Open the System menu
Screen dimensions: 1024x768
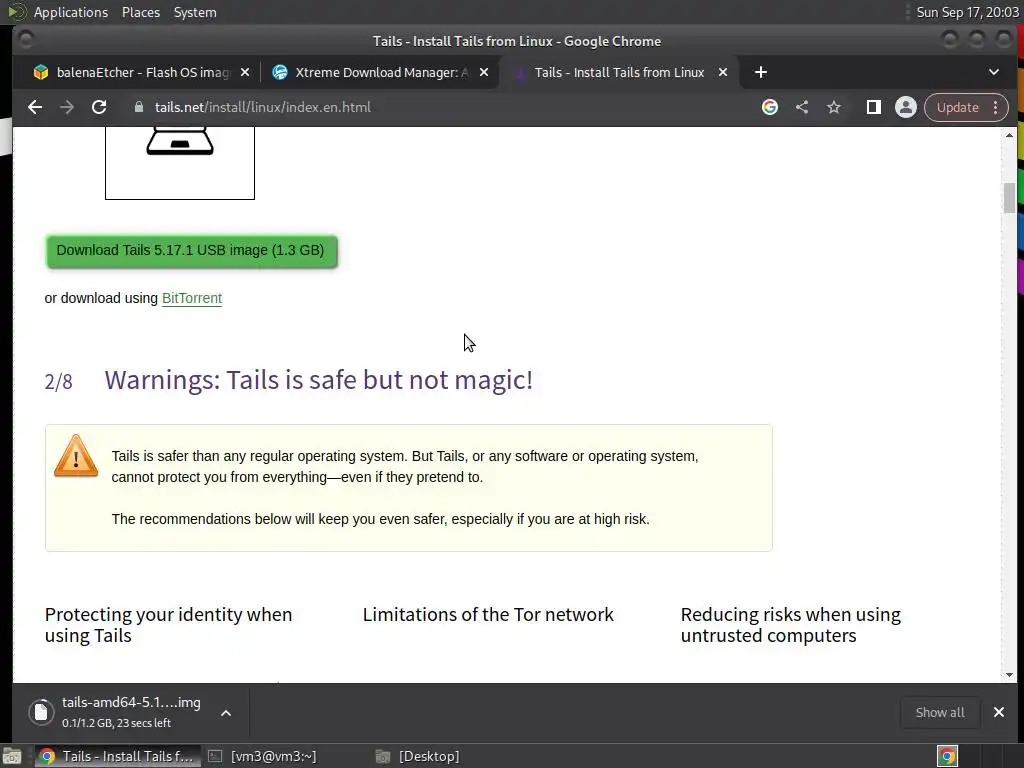tap(195, 12)
